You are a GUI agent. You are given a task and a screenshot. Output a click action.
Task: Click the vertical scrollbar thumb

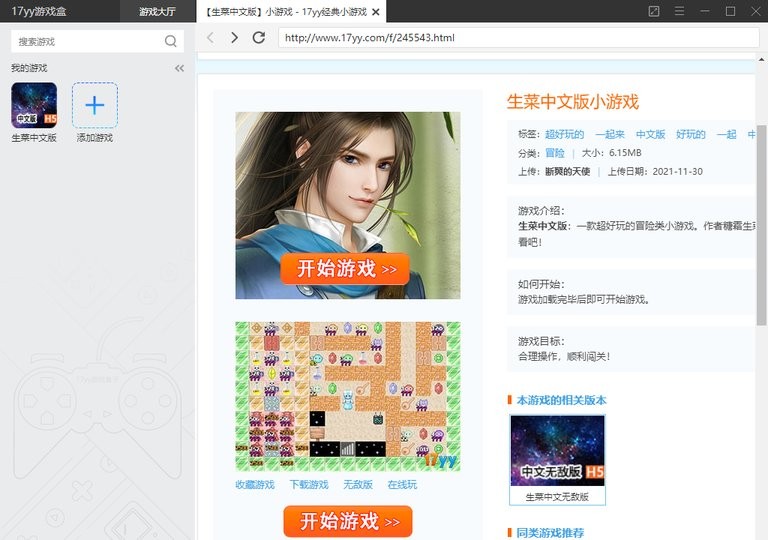point(761,225)
